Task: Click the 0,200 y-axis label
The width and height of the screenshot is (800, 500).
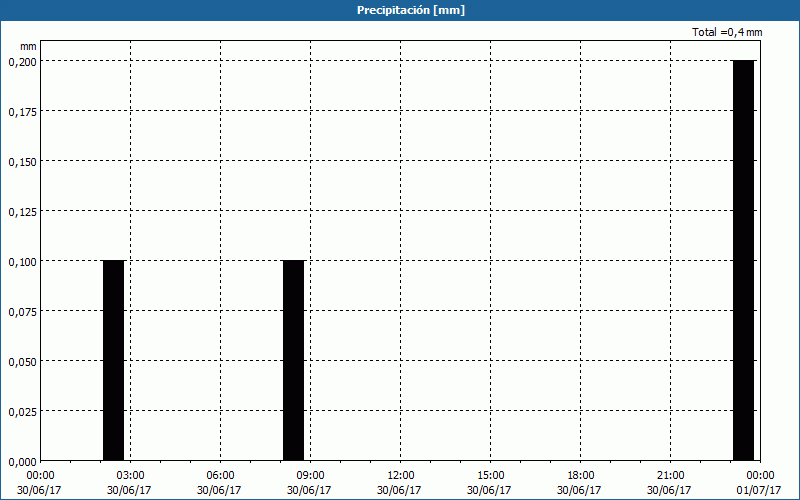Action: 22,61
